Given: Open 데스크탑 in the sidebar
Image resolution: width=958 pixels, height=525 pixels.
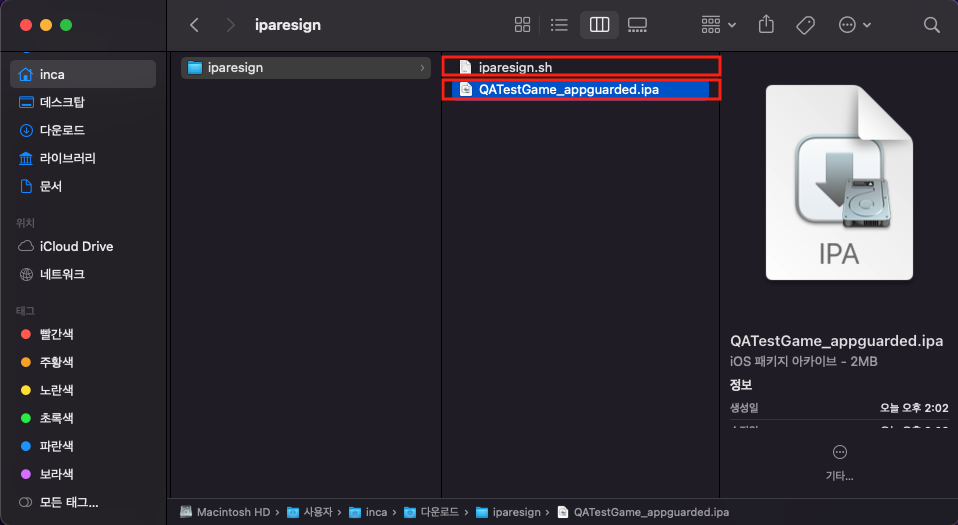Looking at the screenshot, I should click(x=62, y=102).
